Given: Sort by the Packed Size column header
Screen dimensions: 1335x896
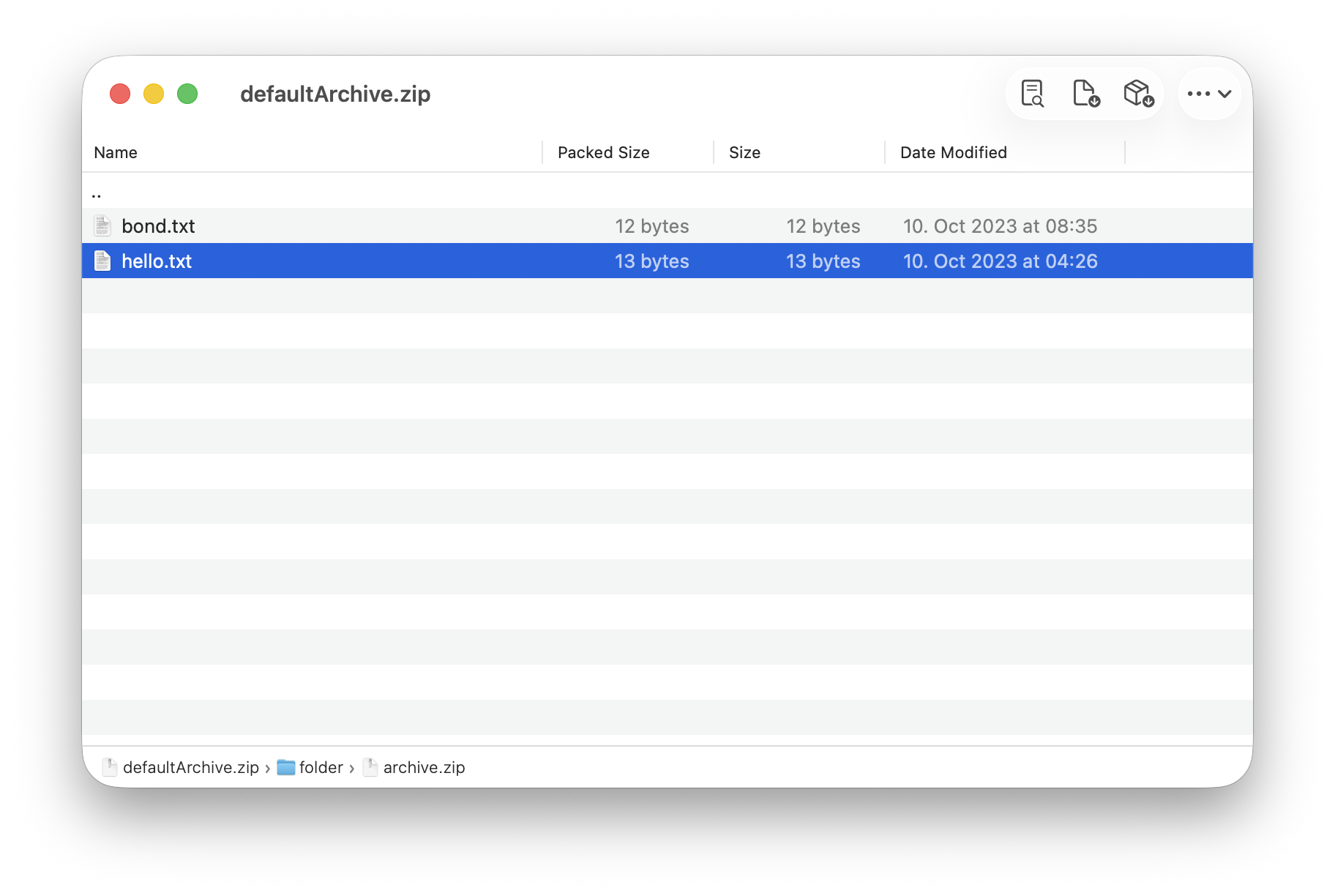Looking at the screenshot, I should tap(603, 152).
